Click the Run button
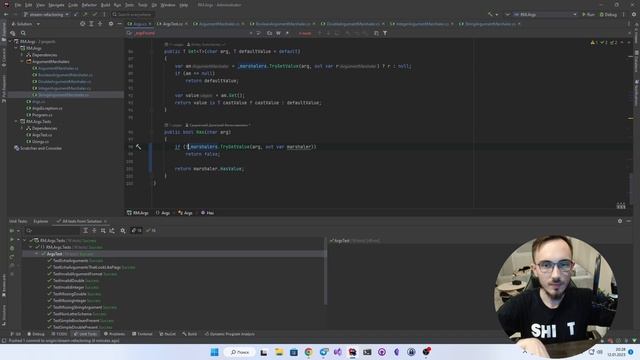 588,14
